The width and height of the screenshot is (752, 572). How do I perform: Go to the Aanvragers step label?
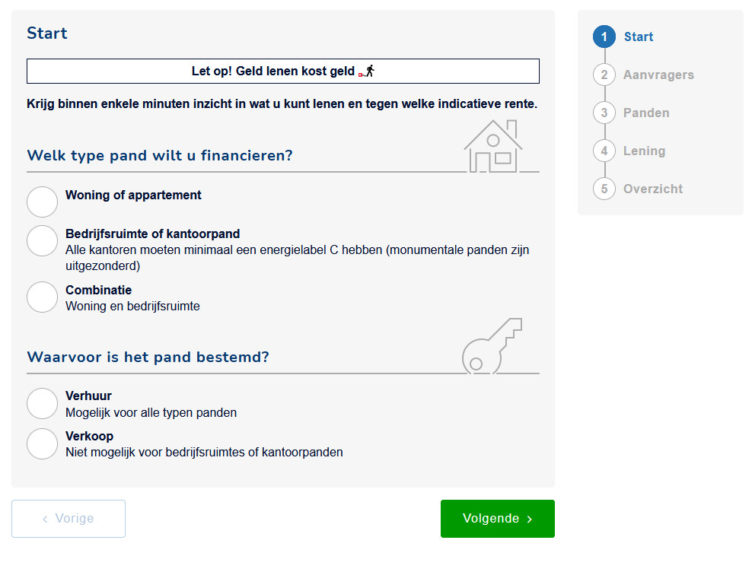point(658,75)
